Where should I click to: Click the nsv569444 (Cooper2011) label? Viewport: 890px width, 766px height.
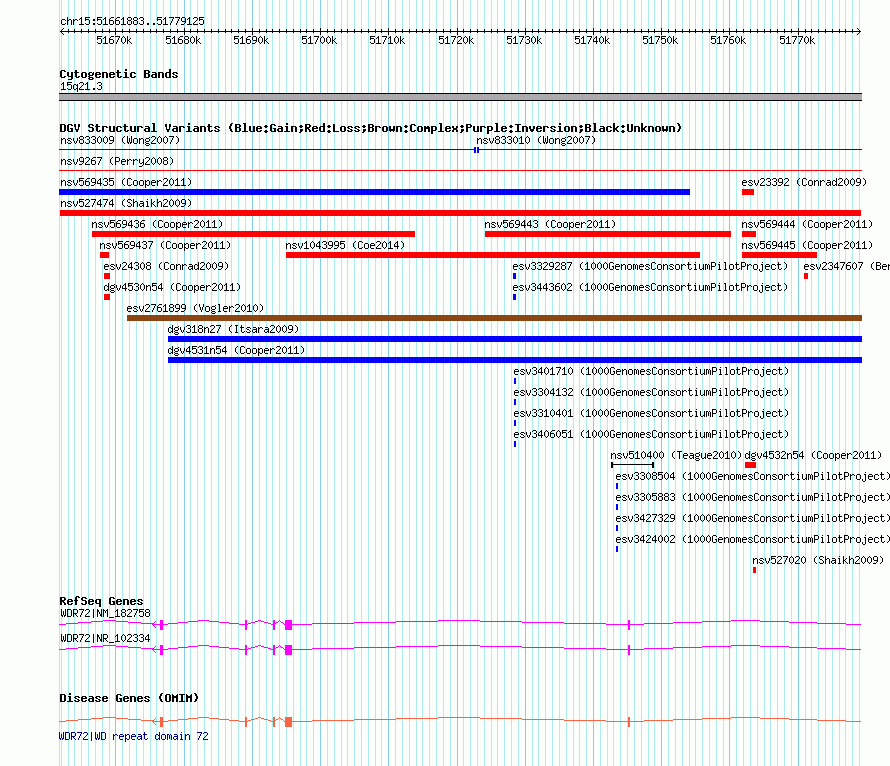[x=807, y=224]
